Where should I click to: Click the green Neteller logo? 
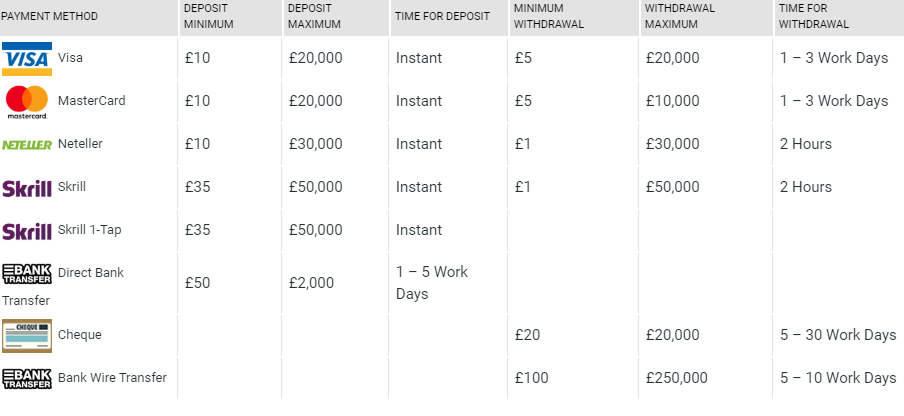[x=27, y=145]
